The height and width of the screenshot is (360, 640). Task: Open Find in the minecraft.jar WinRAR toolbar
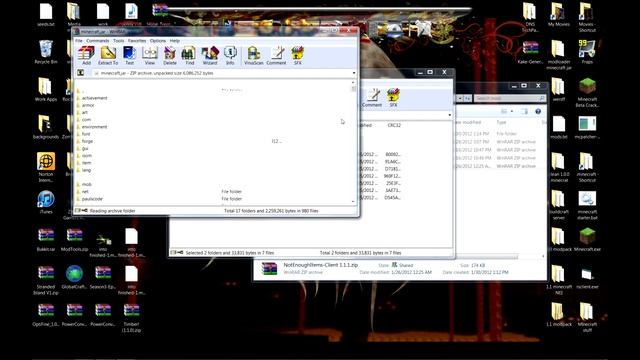190,56
